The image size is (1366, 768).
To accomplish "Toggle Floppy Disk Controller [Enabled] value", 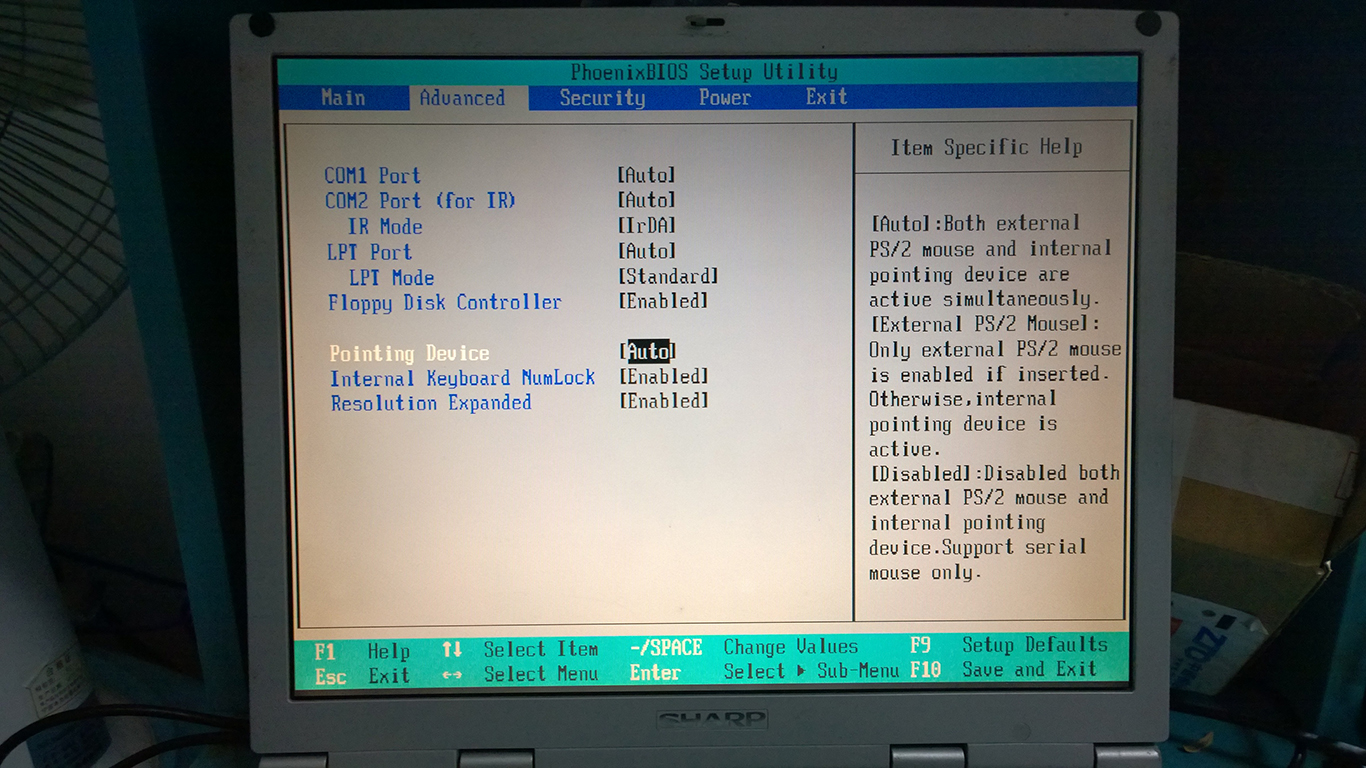I will click(663, 301).
